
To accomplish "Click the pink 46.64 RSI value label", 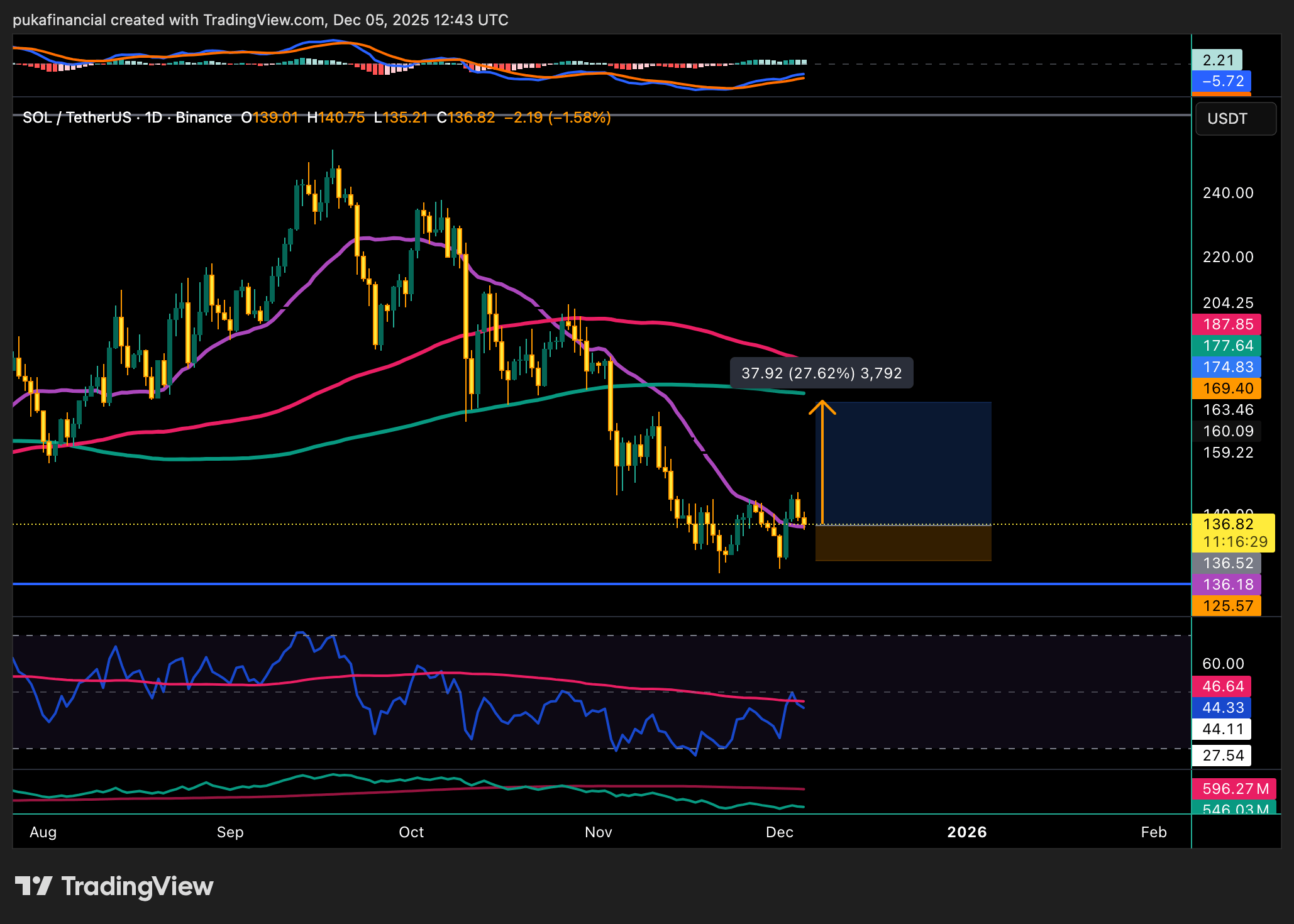I will pos(1222,686).
